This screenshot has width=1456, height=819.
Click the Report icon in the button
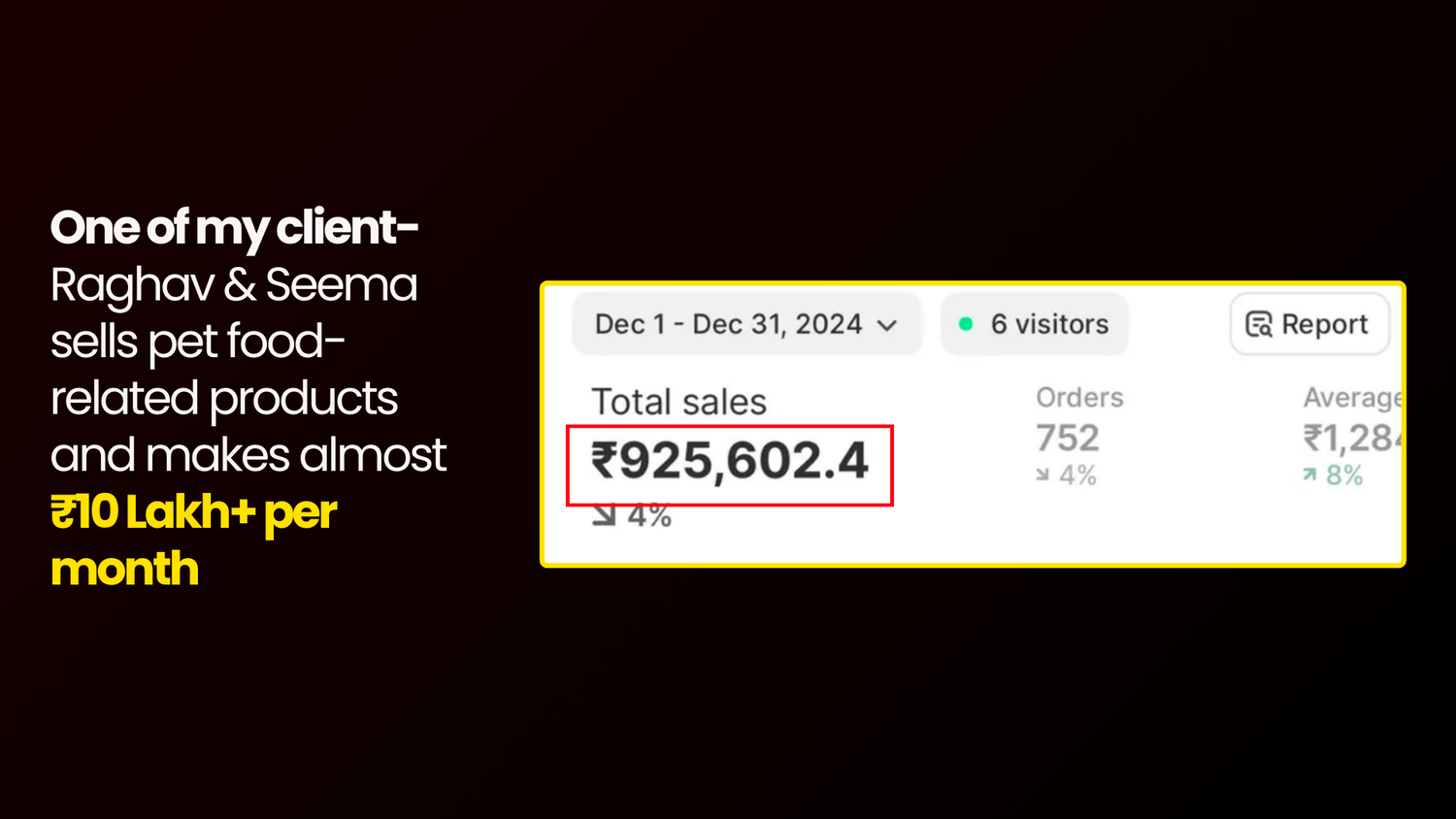point(1259,324)
